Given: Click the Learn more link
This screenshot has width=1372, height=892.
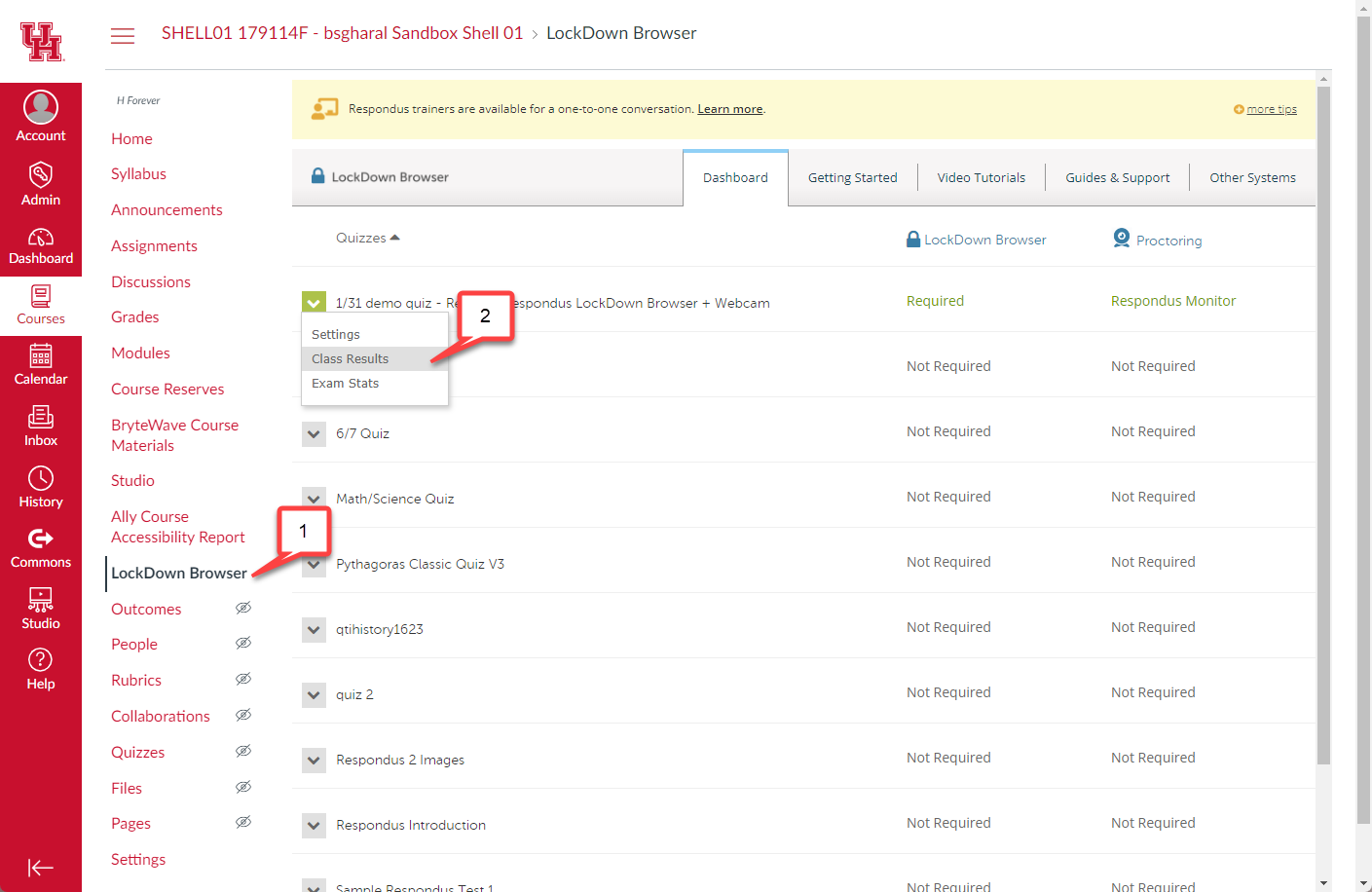Looking at the screenshot, I should pos(730,109).
